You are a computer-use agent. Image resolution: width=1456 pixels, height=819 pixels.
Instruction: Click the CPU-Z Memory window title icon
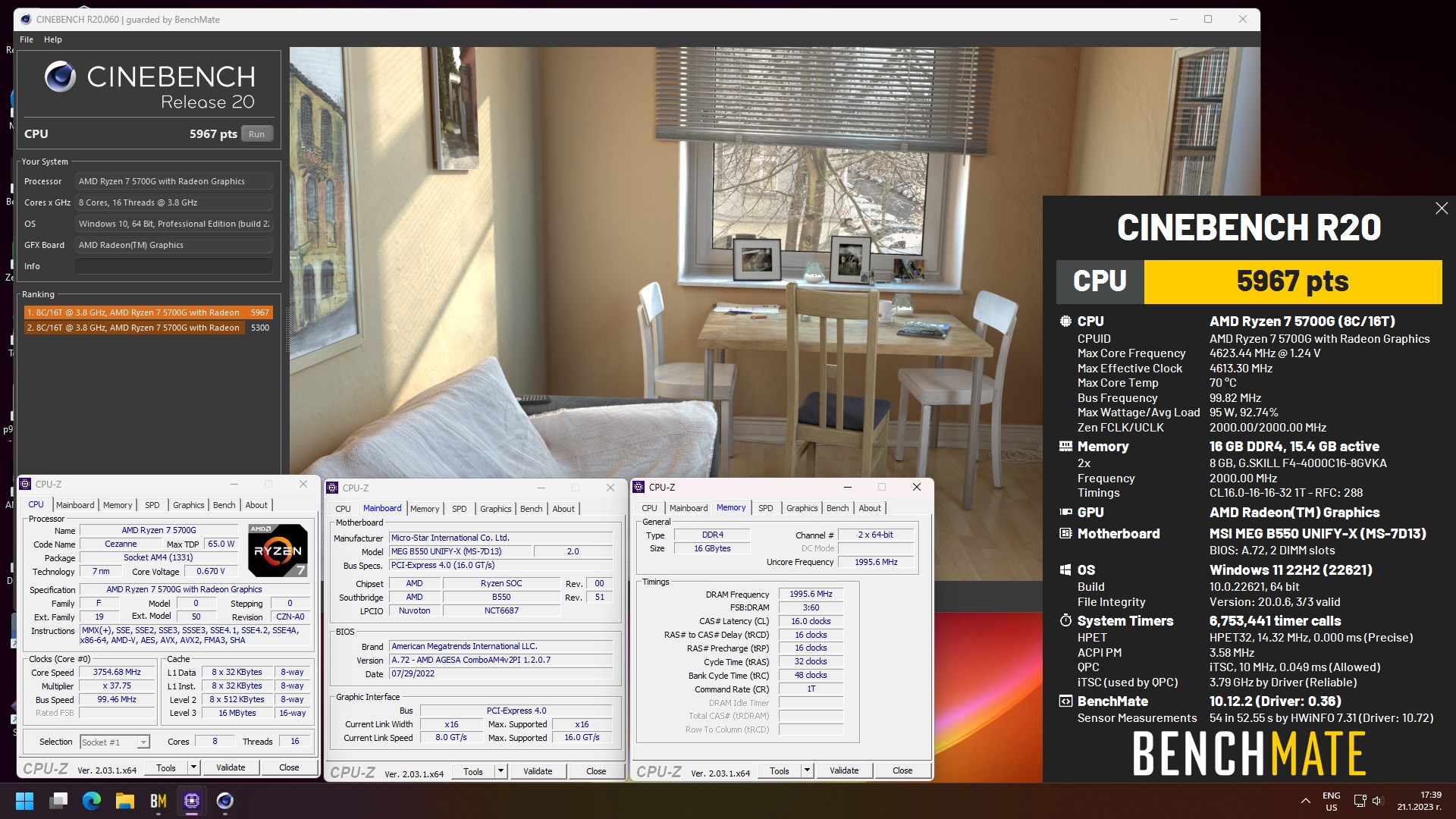(639, 487)
